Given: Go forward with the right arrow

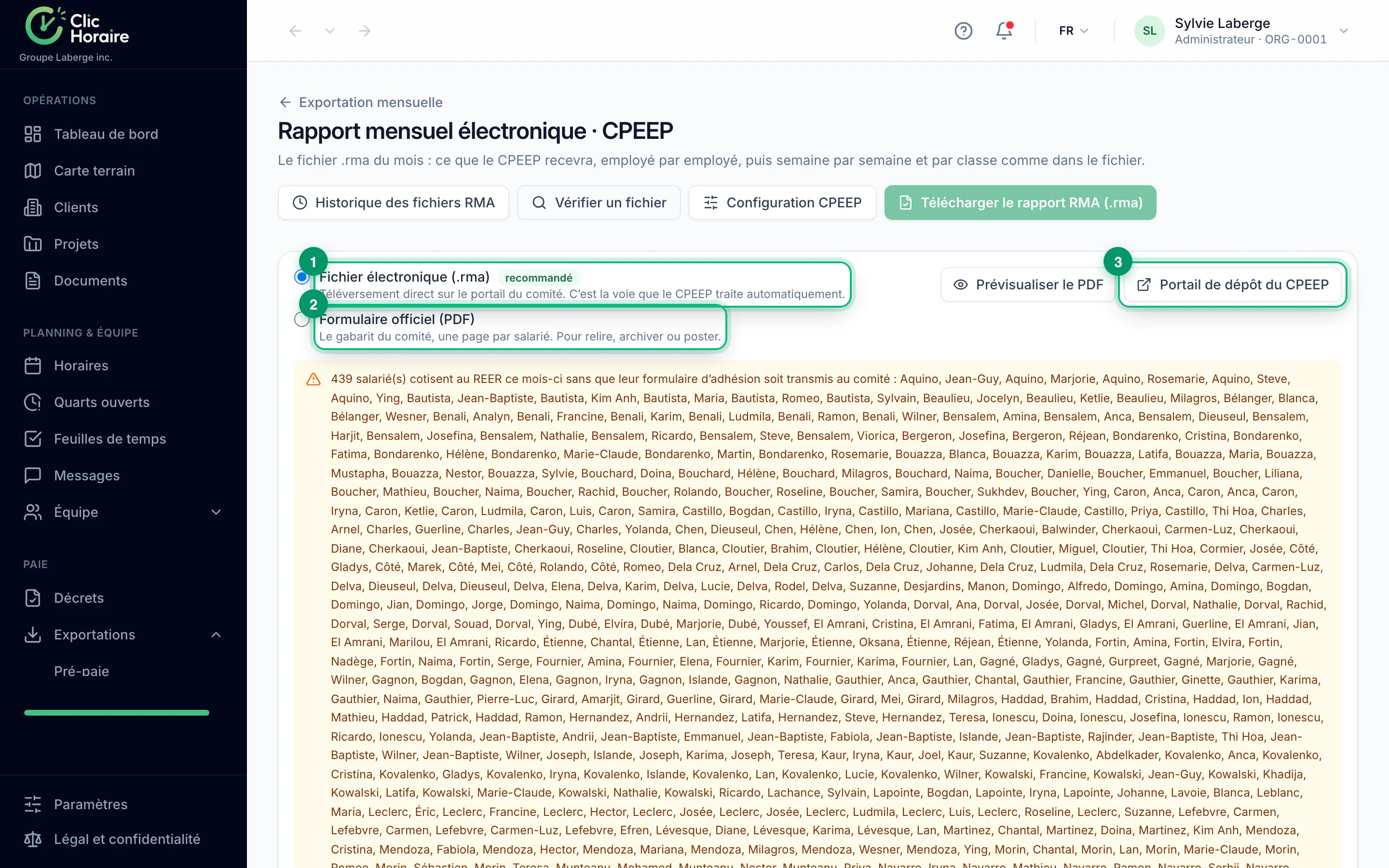Looking at the screenshot, I should (x=365, y=30).
